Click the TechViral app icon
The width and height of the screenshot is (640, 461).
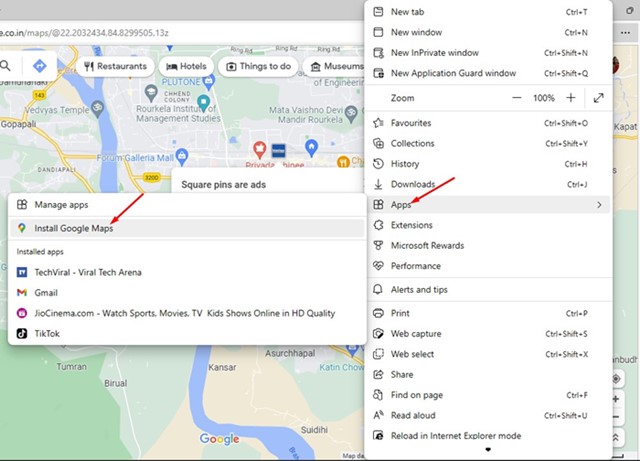coord(22,272)
